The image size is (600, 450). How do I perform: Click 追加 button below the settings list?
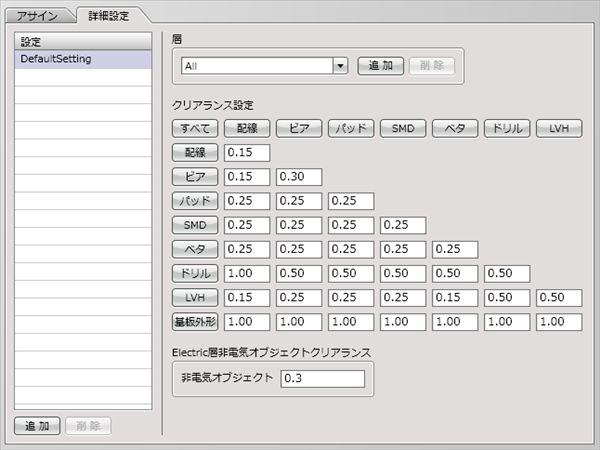pos(37,426)
